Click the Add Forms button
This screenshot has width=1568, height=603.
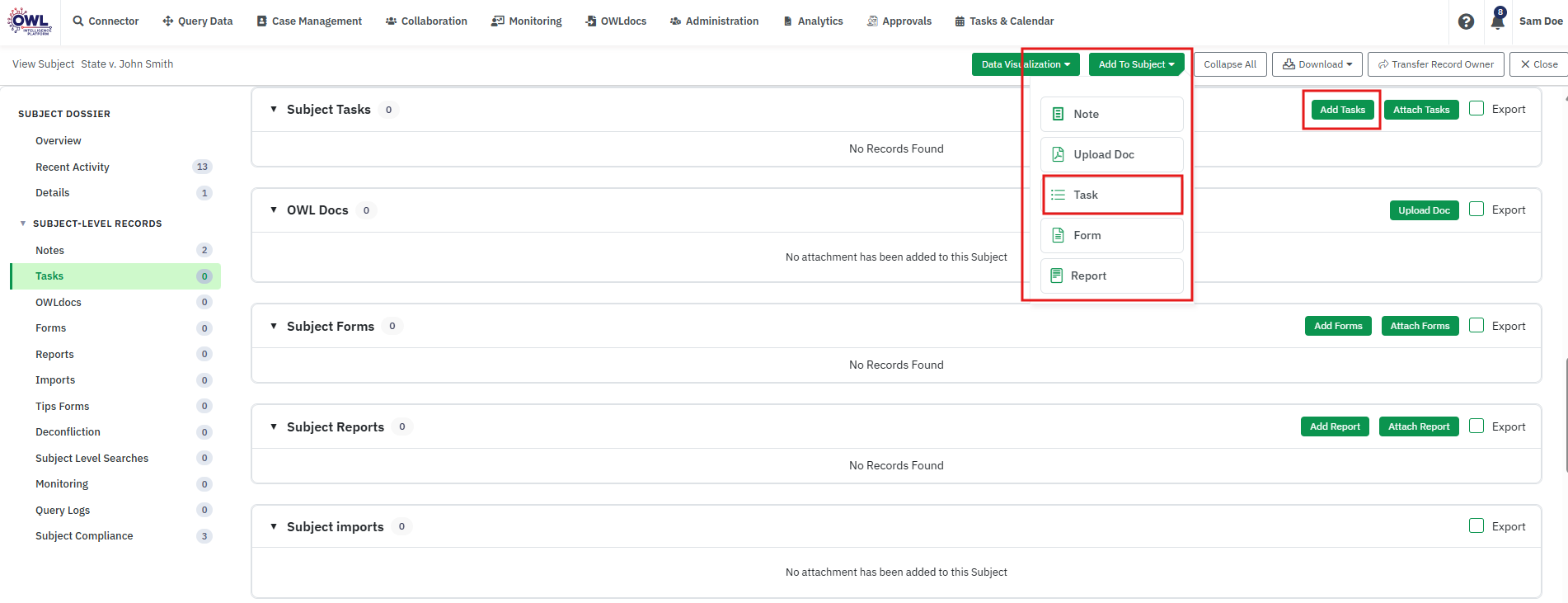[x=1338, y=326]
